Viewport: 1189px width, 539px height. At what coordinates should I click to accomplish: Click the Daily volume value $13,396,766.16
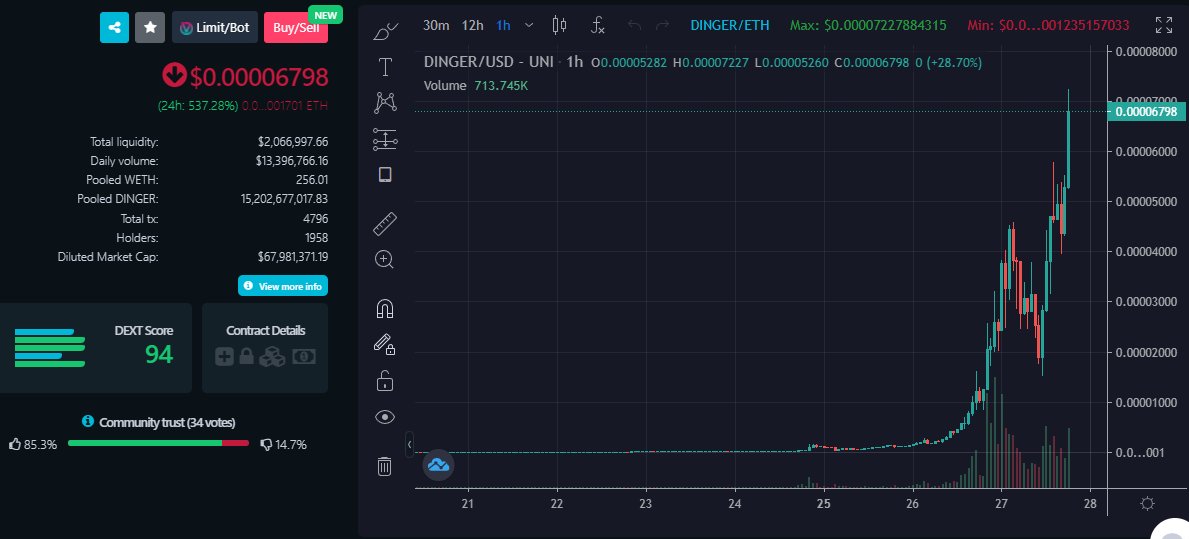click(x=292, y=161)
